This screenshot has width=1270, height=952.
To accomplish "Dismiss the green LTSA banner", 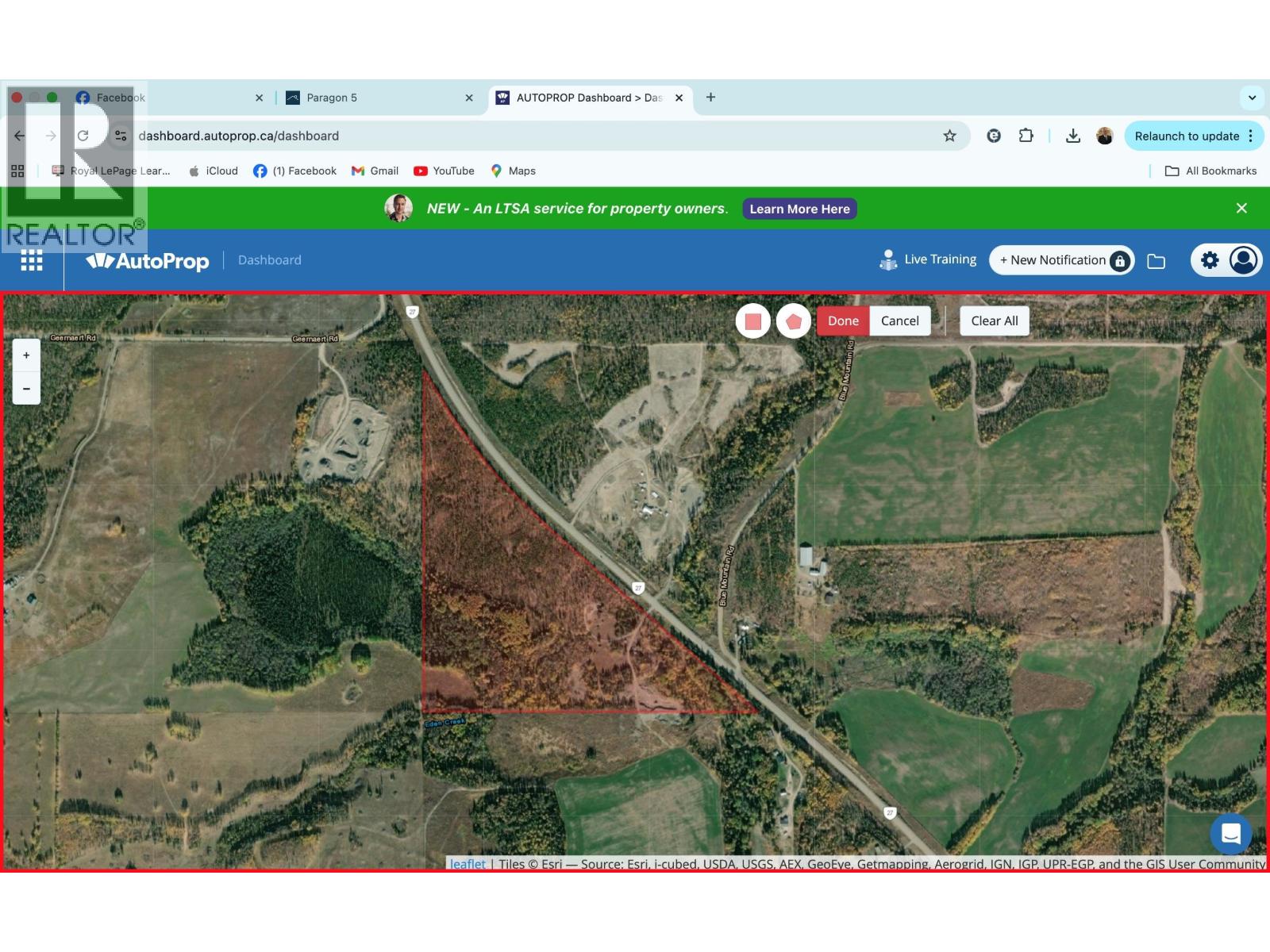I will [1241, 208].
